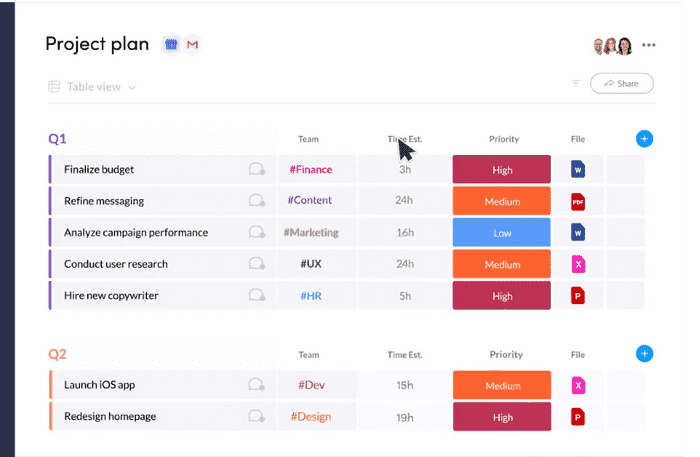Open comments for Hire new copywriter
The width and height of the screenshot is (700, 457).
coord(257,296)
